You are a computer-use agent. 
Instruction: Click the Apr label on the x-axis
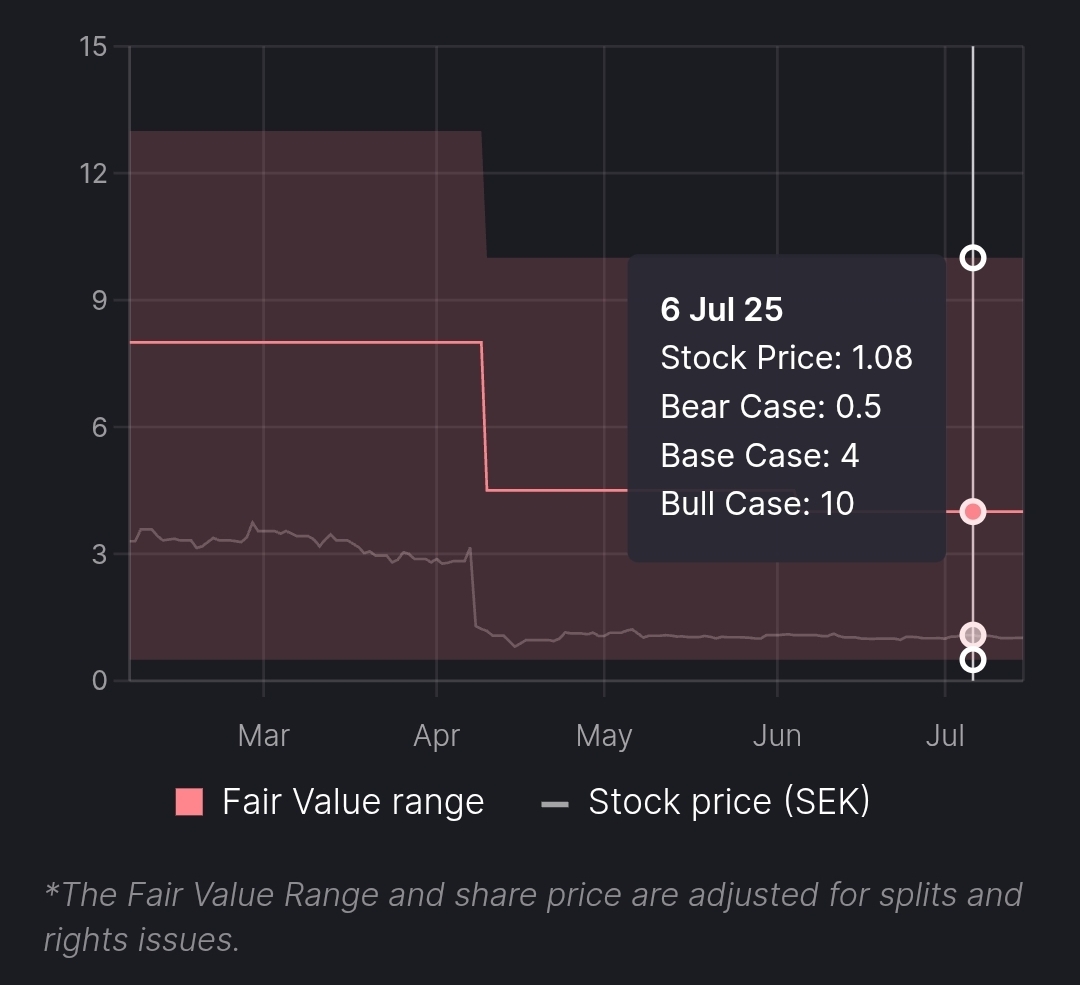[437, 737]
